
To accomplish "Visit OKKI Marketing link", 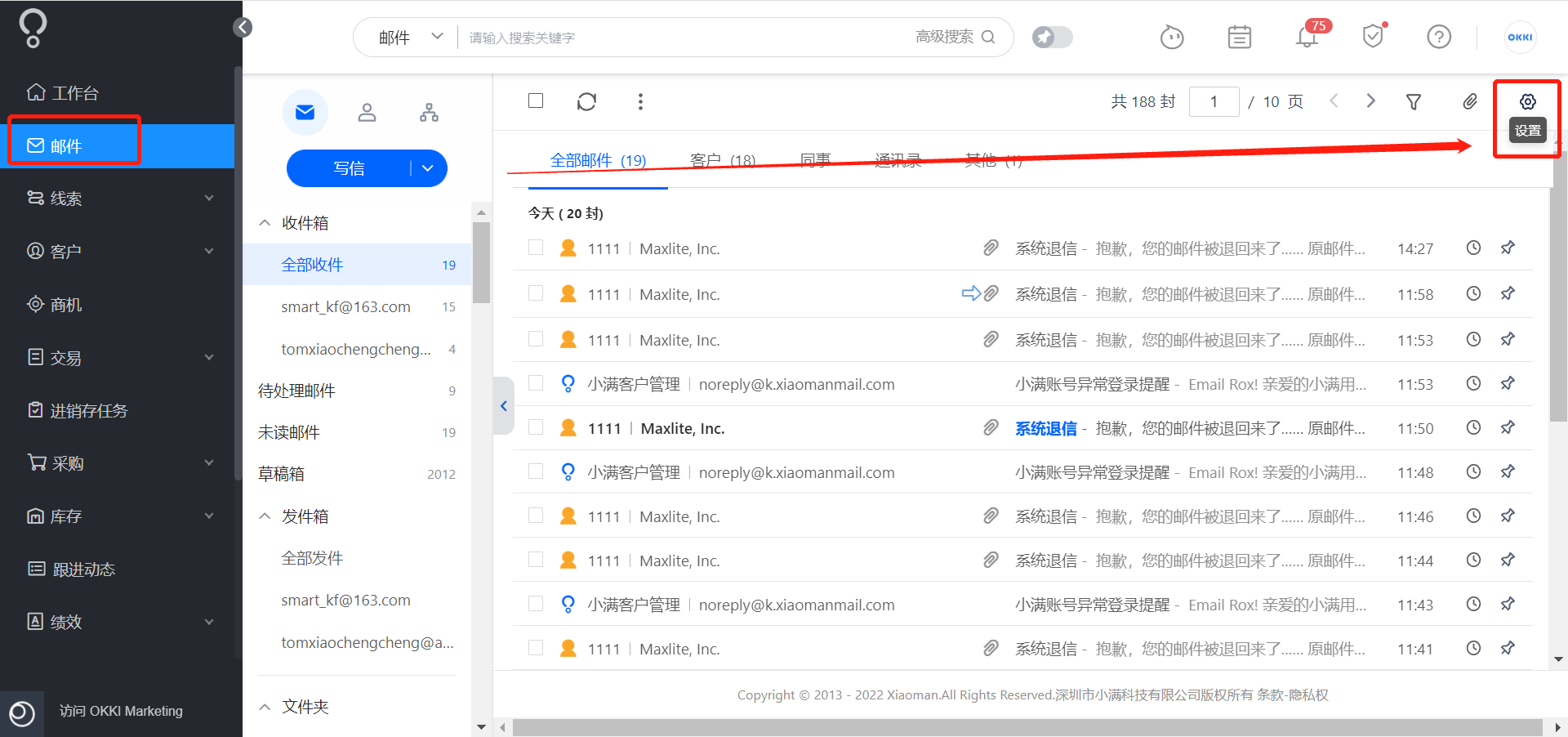I will [x=121, y=712].
